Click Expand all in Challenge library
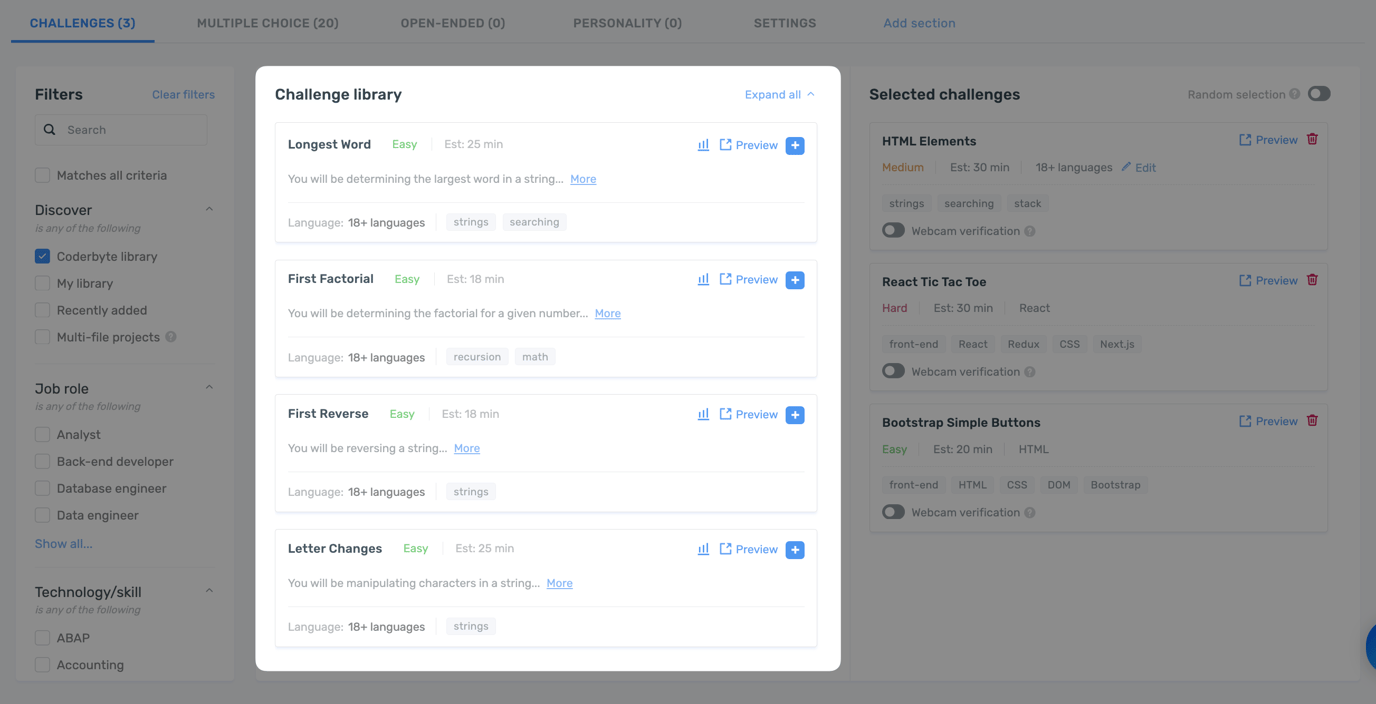This screenshot has width=1376, height=704. [779, 95]
